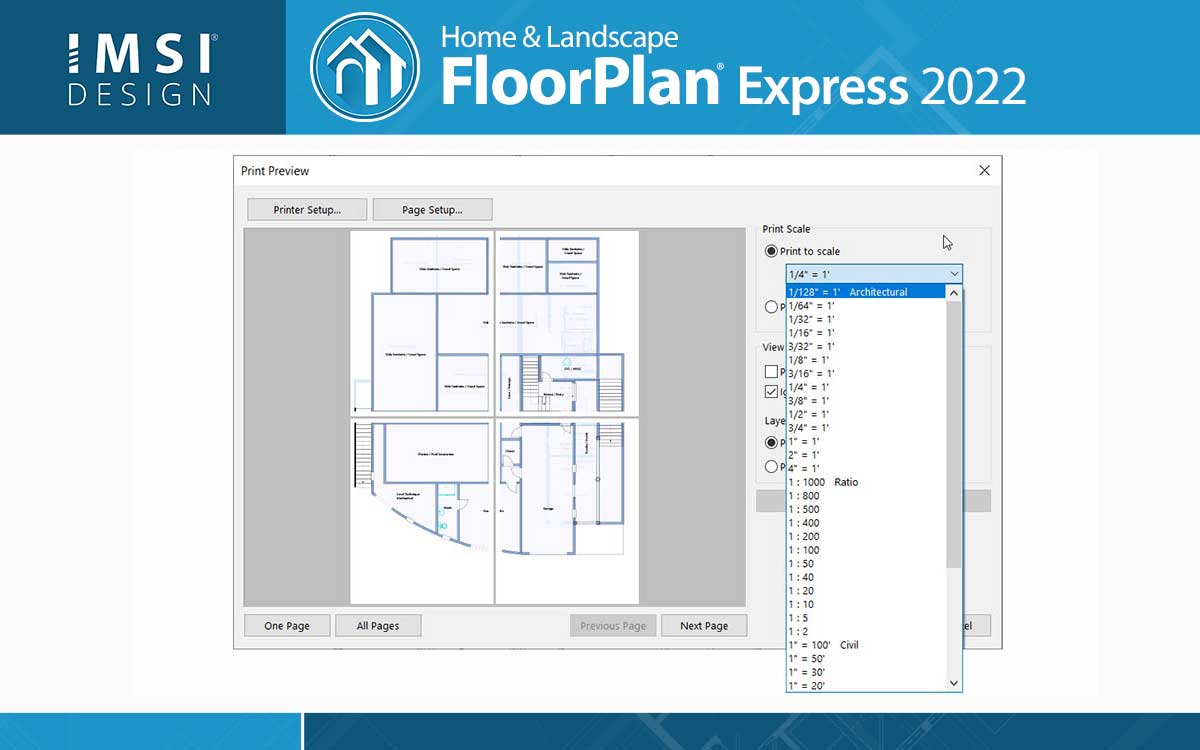Select the 1/16" = 1' scale option
This screenshot has width=1200, height=750.
pyautogui.click(x=866, y=333)
